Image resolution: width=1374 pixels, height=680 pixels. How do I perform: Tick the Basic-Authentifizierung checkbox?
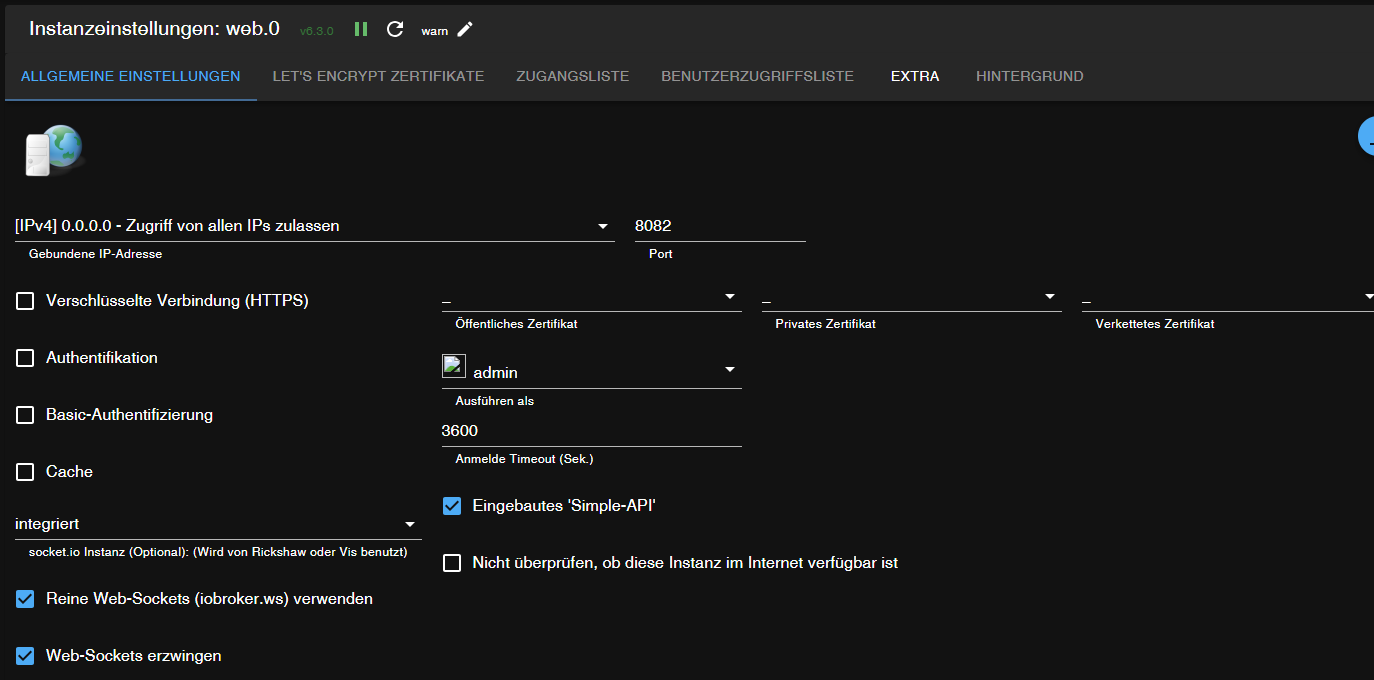[25, 415]
